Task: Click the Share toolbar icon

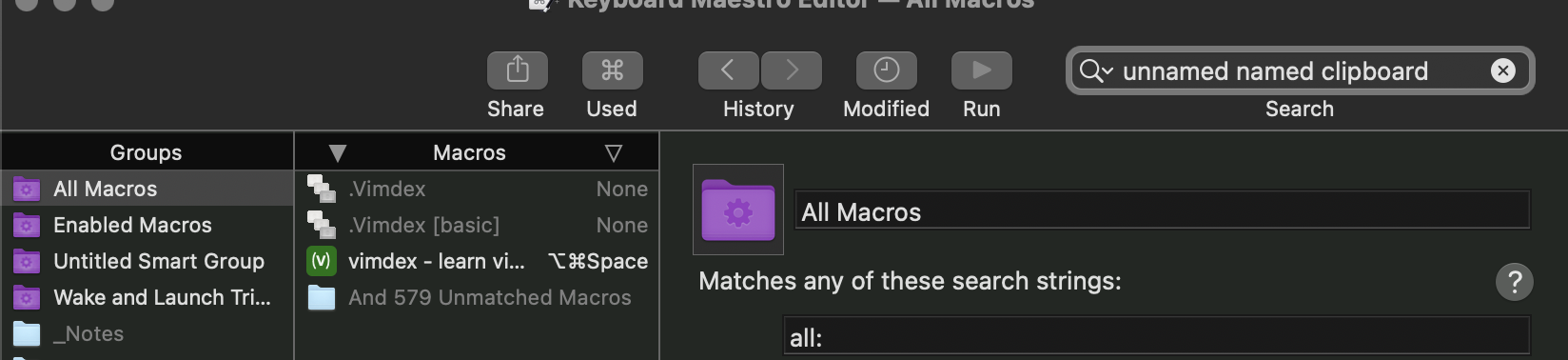Action: (517, 70)
